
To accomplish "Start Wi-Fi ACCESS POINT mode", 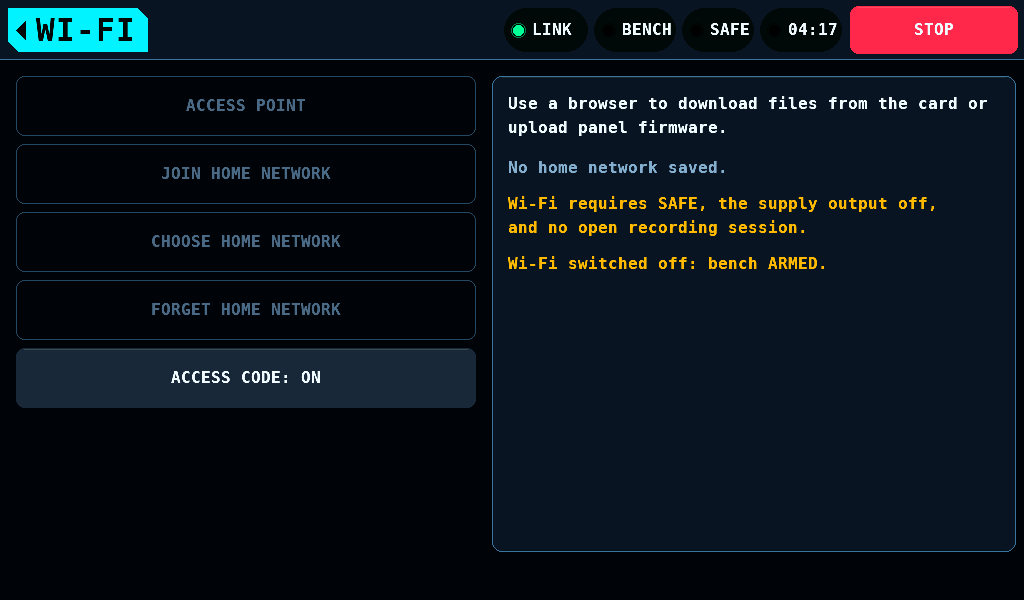I will tap(246, 106).
